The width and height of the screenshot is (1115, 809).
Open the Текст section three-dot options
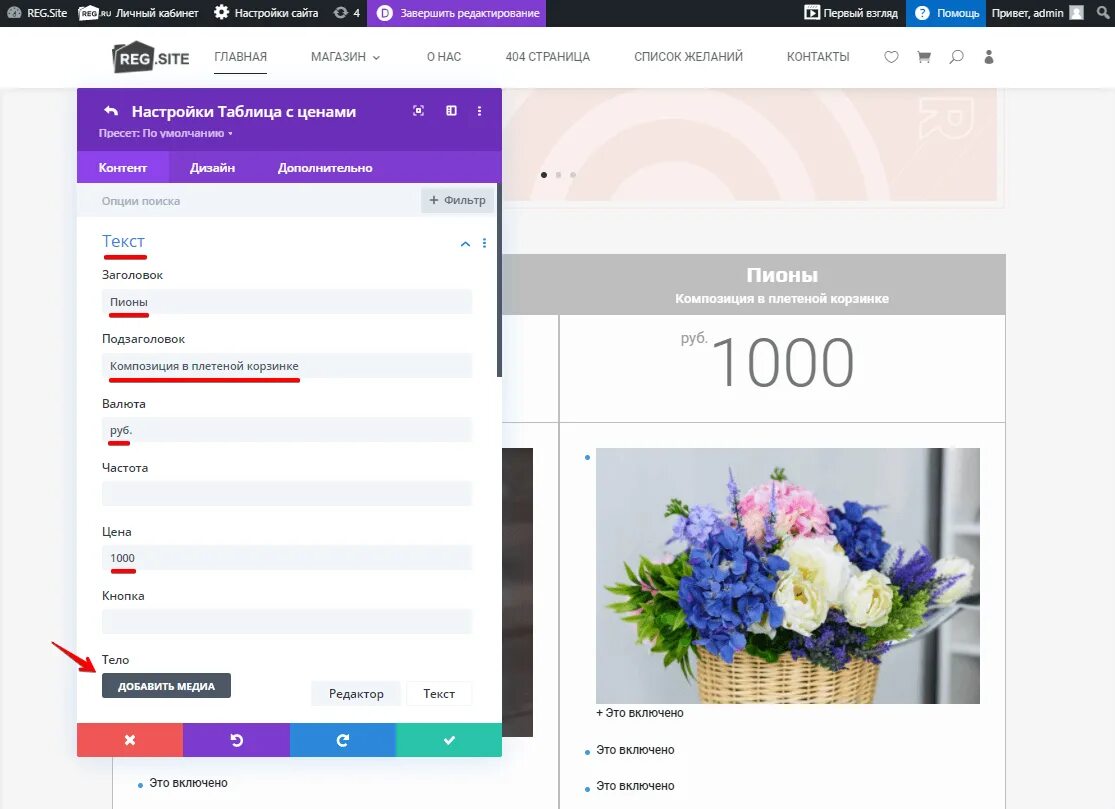(484, 243)
